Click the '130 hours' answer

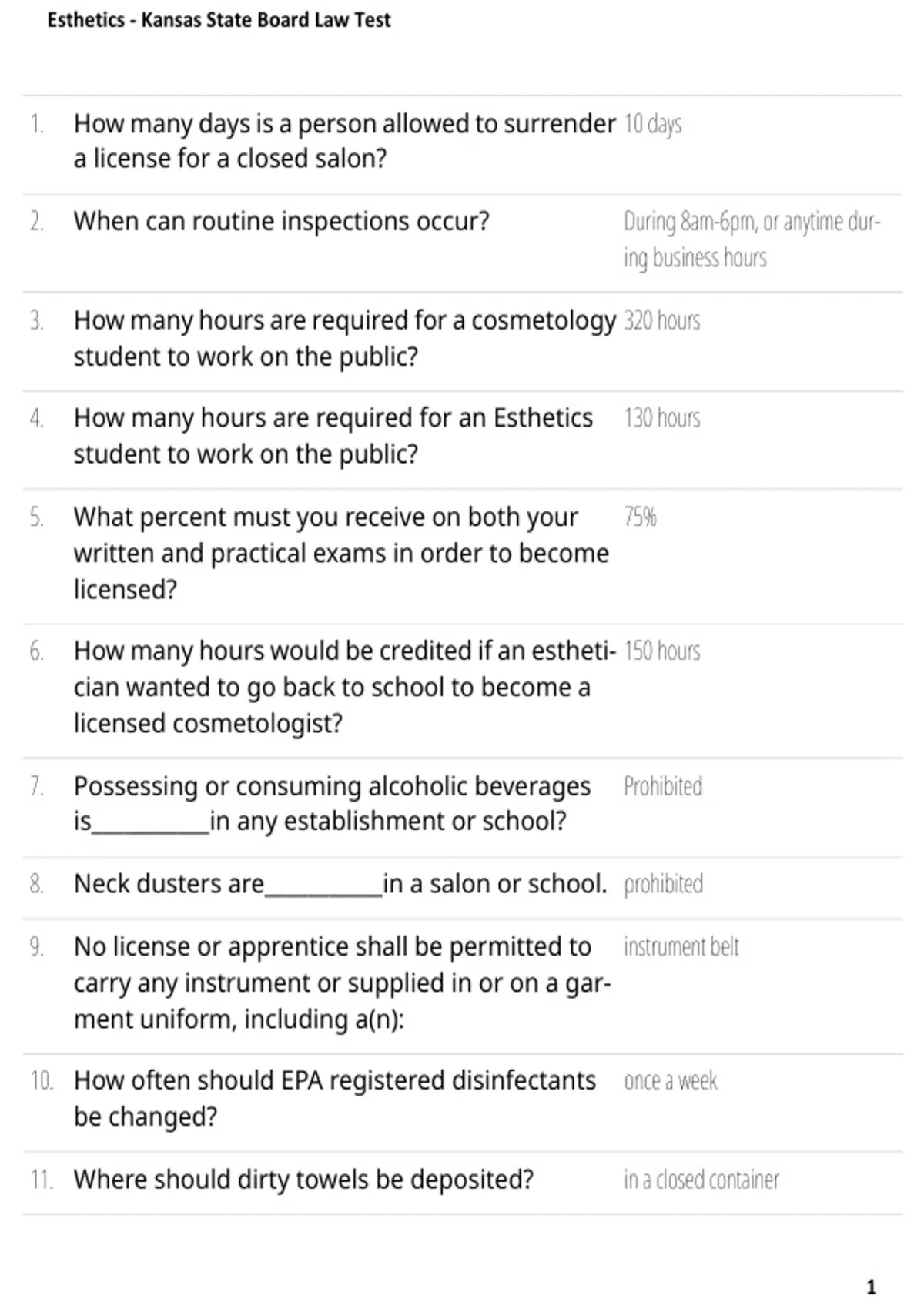click(x=662, y=418)
